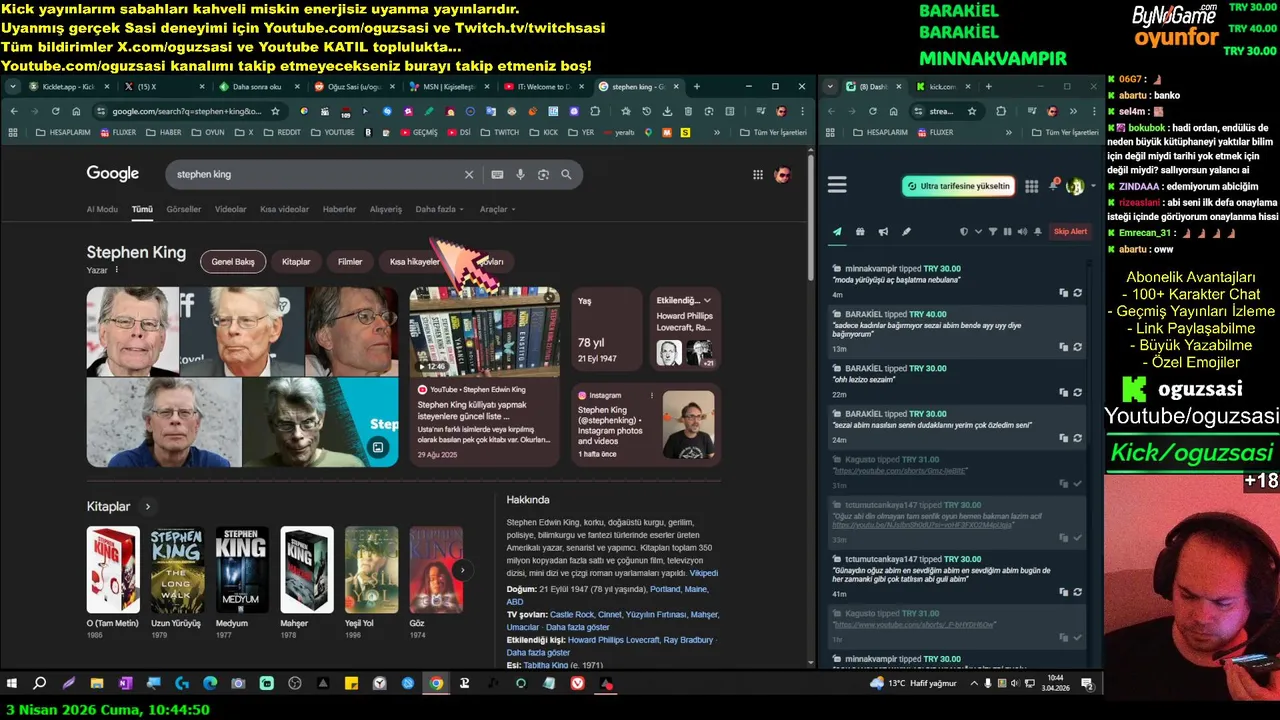1280x720 pixels.
Task: Switch to the Görseller results tab
Action: click(x=183, y=209)
